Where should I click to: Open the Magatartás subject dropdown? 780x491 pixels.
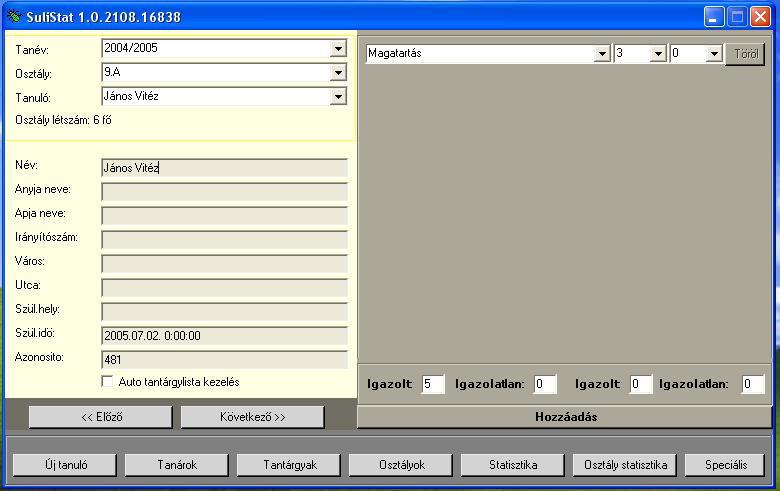(x=602, y=53)
